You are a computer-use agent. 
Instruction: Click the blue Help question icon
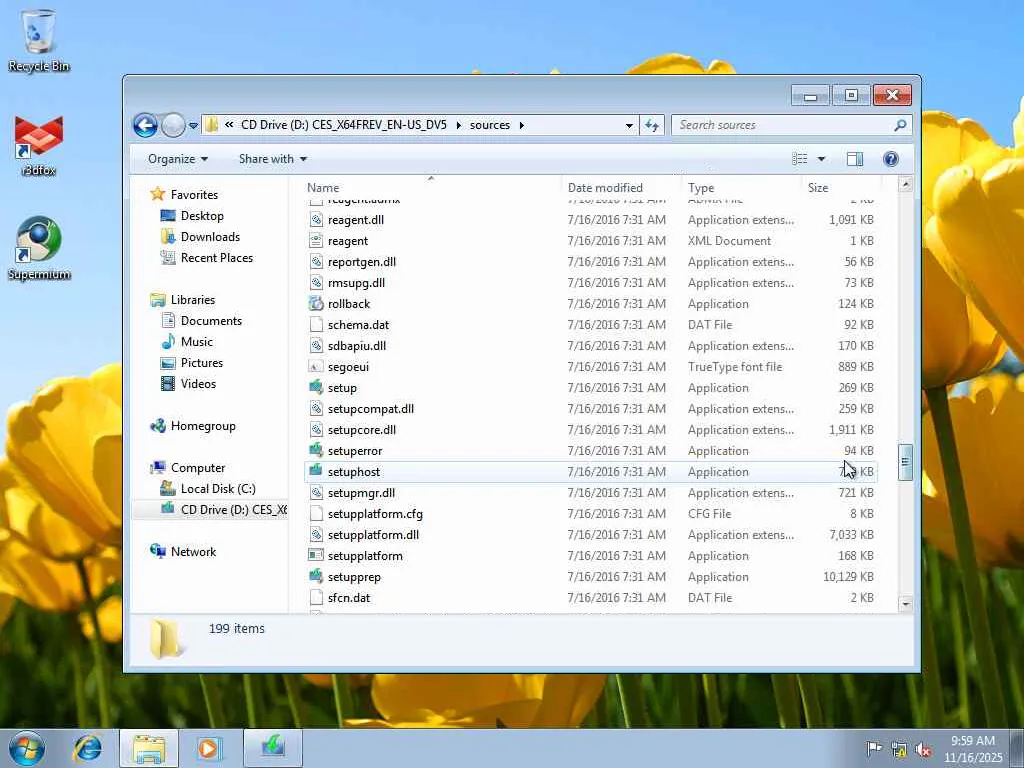coord(891,159)
